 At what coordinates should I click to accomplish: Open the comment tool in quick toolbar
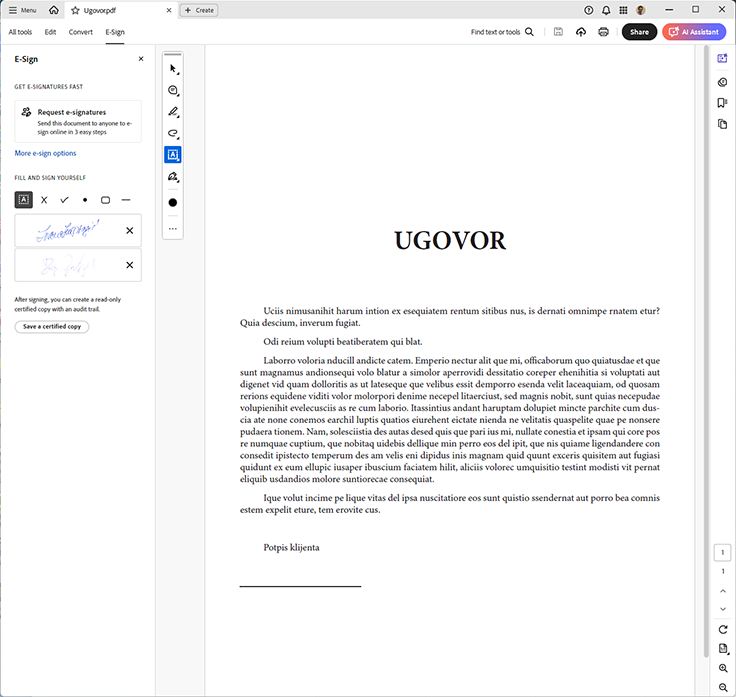point(173,91)
